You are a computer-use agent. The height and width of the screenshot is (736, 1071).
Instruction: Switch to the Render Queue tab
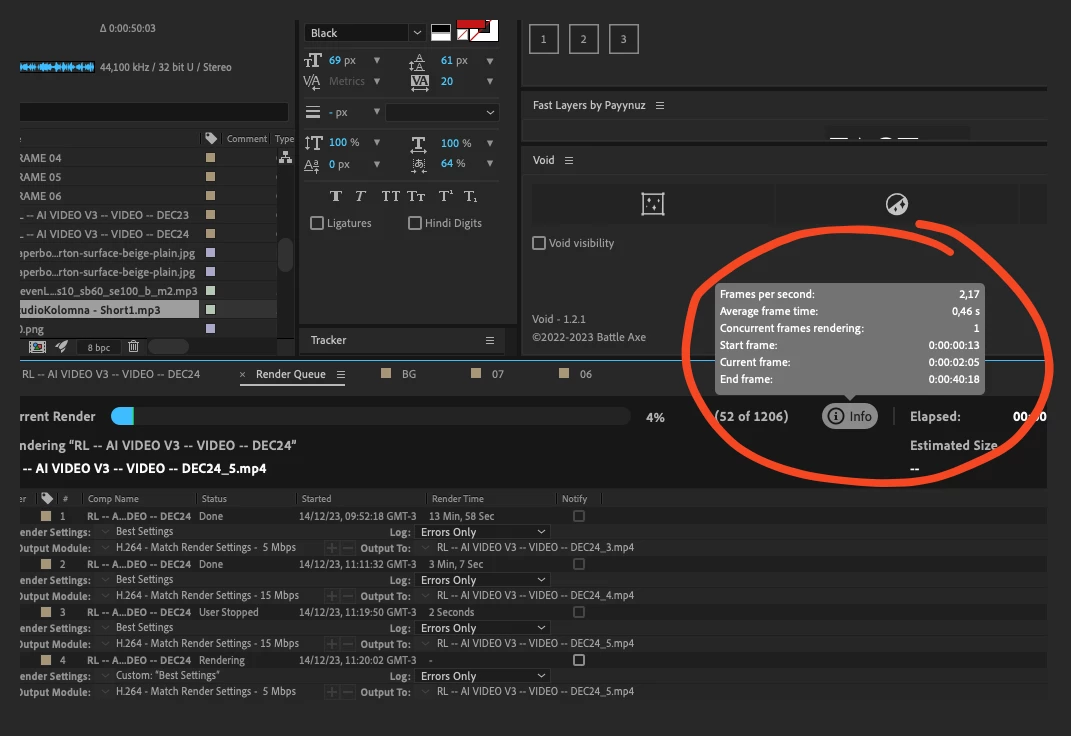[x=290, y=374]
